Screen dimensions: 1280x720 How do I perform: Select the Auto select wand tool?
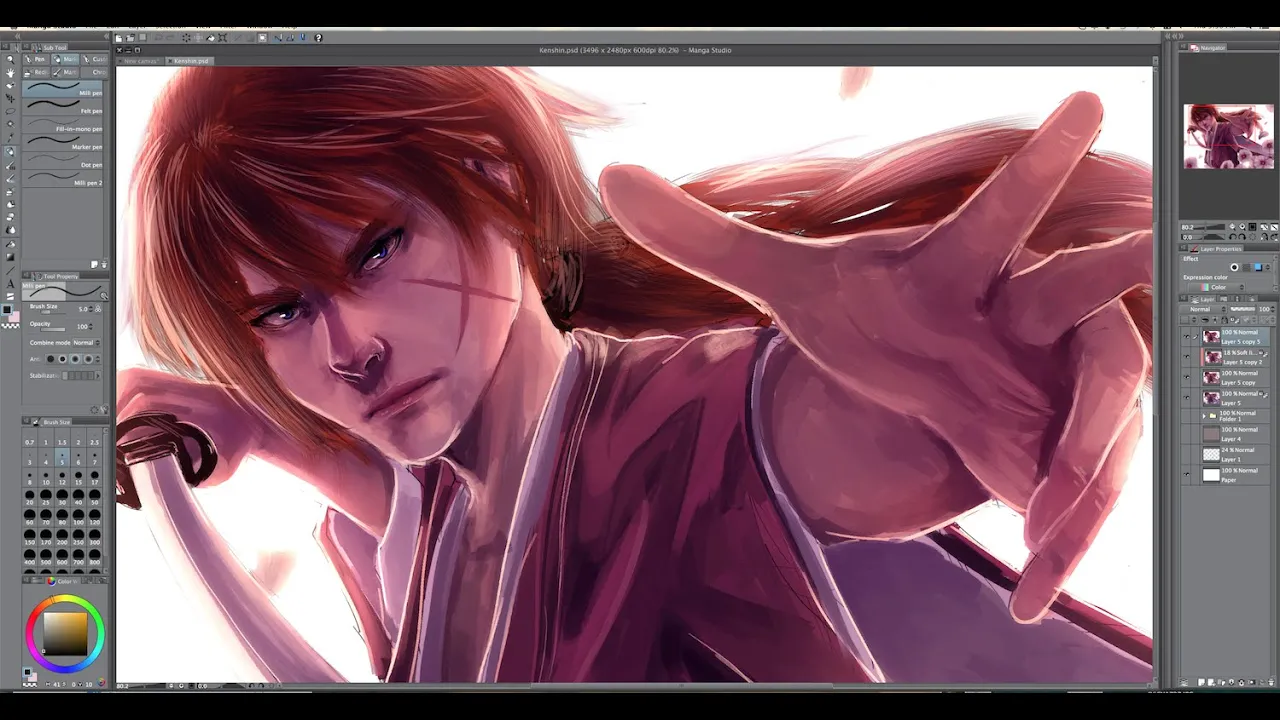pos(10,124)
